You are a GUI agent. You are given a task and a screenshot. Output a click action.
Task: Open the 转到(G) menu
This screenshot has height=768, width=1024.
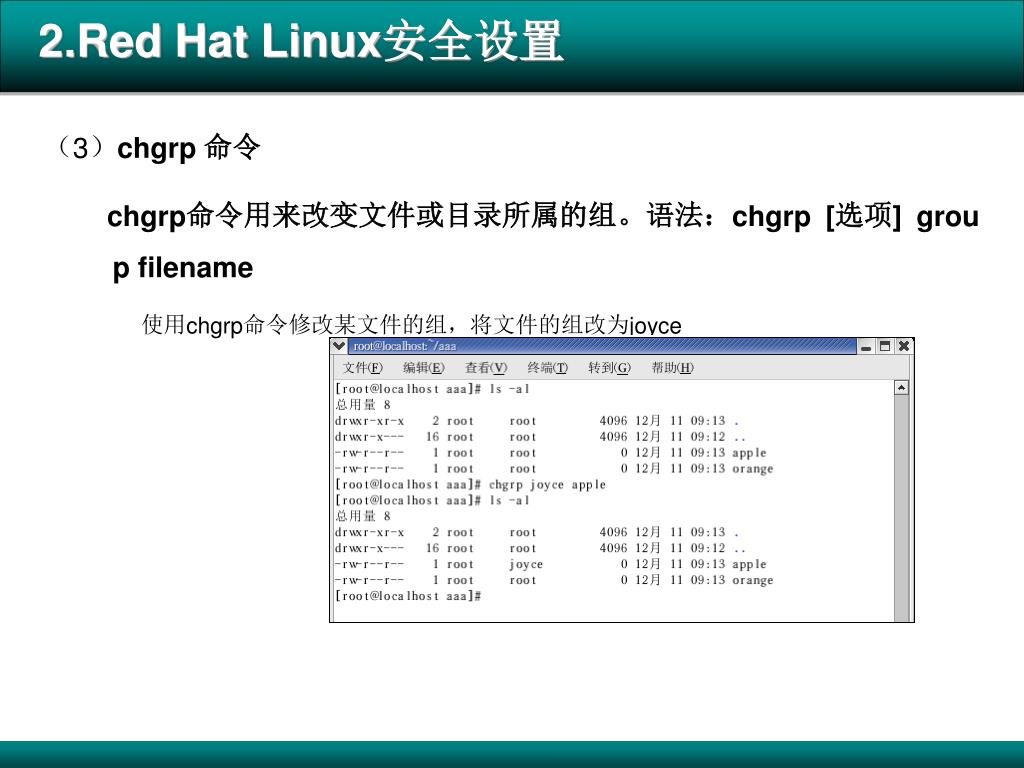tap(609, 368)
